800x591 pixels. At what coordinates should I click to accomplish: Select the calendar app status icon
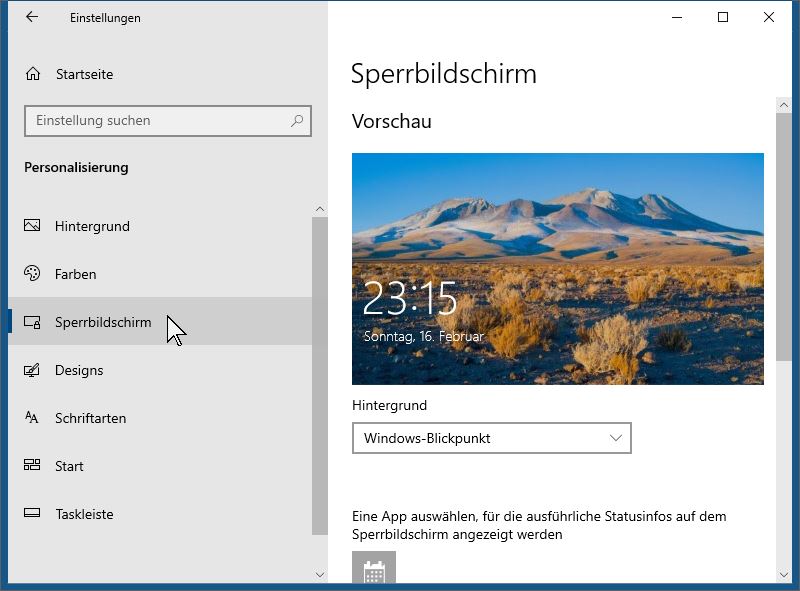point(374,568)
